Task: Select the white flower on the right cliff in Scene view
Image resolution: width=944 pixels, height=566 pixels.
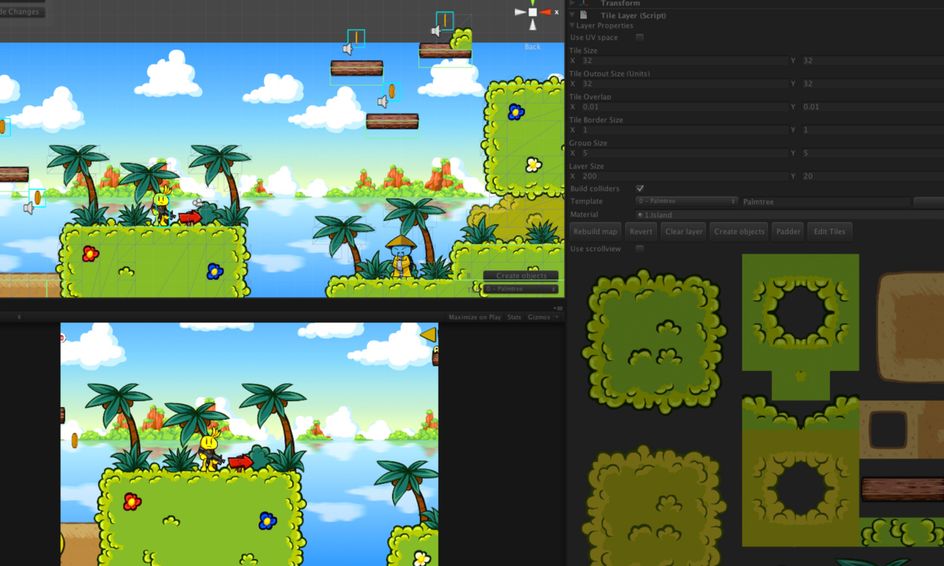Action: tap(533, 164)
